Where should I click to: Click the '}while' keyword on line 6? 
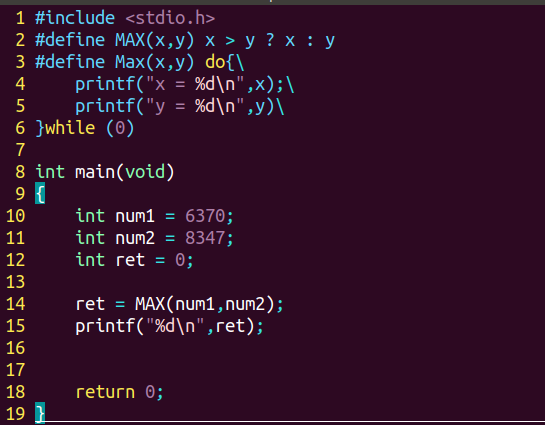(65, 128)
